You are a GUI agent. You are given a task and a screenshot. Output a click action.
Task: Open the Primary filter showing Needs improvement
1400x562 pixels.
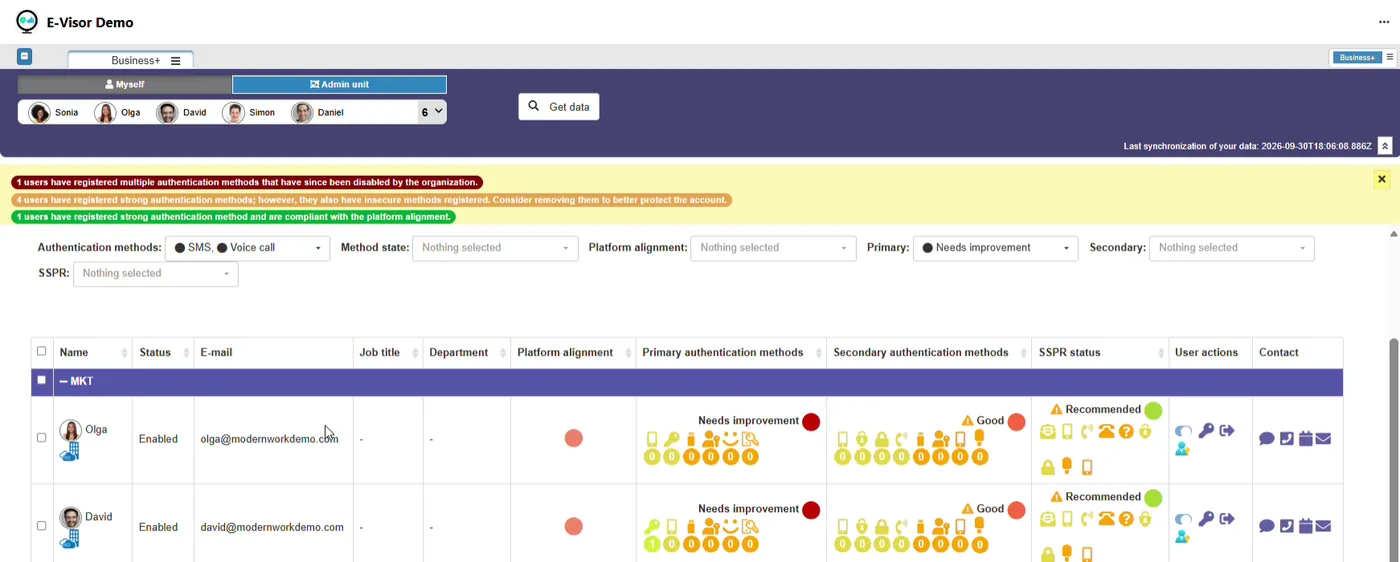pos(996,248)
